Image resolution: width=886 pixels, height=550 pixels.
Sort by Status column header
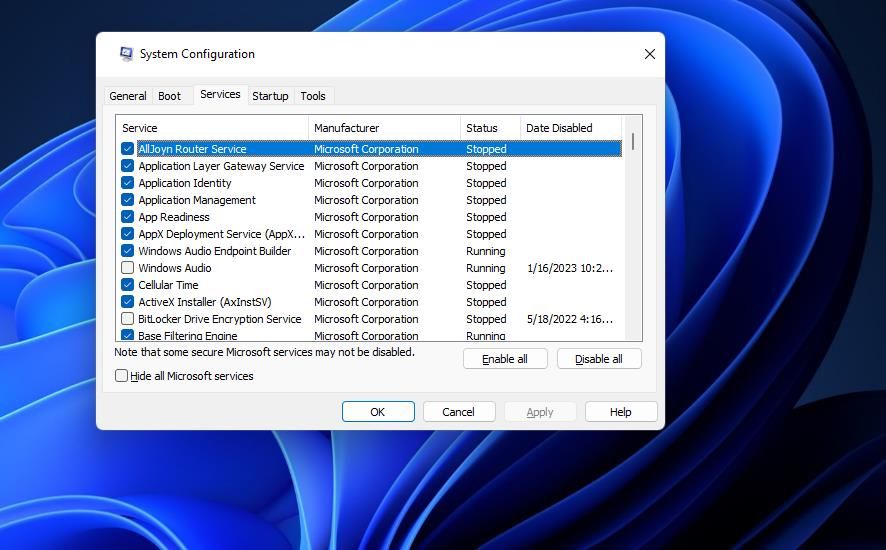(490, 128)
